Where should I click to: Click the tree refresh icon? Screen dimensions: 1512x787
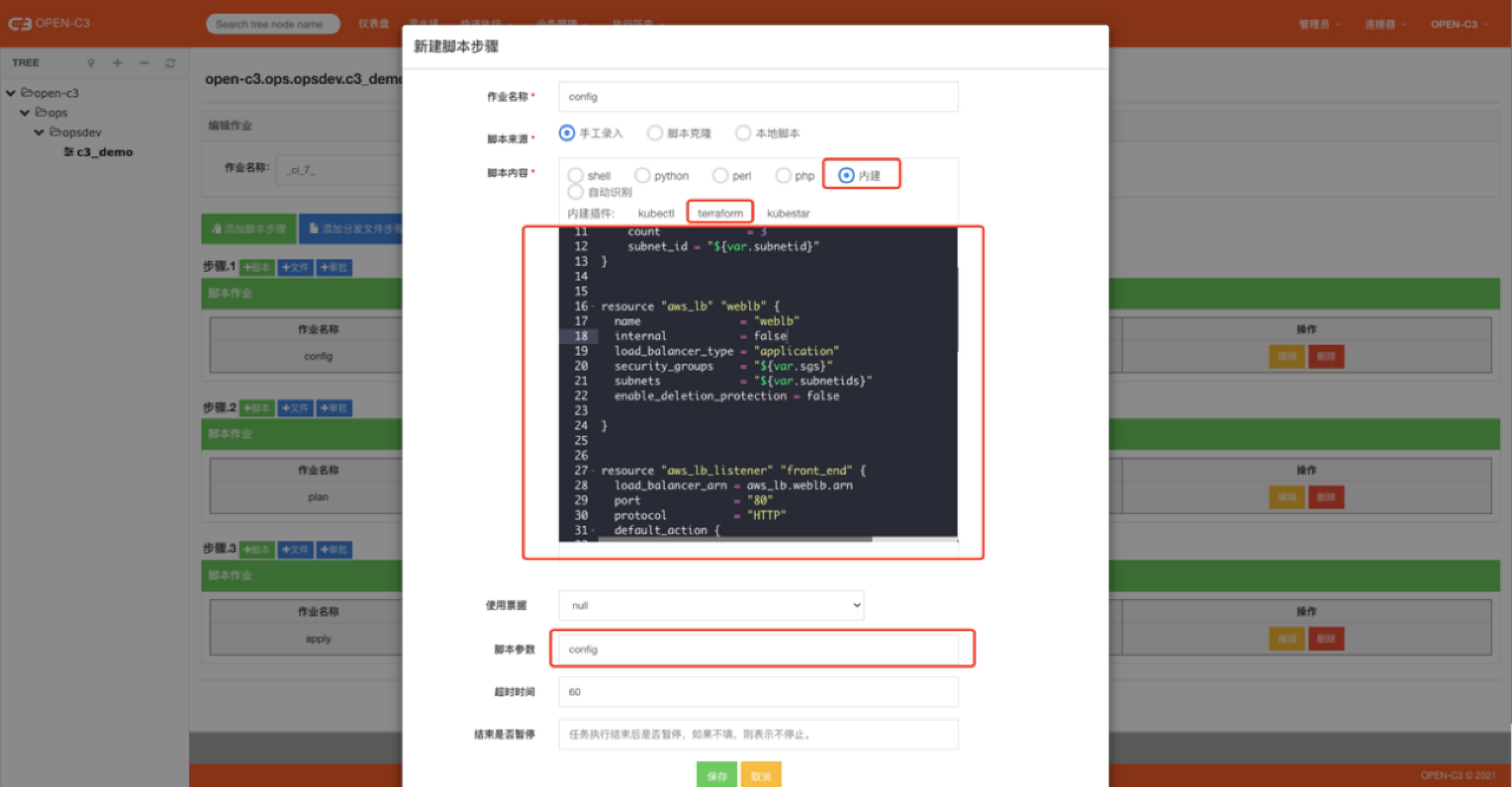[x=170, y=63]
